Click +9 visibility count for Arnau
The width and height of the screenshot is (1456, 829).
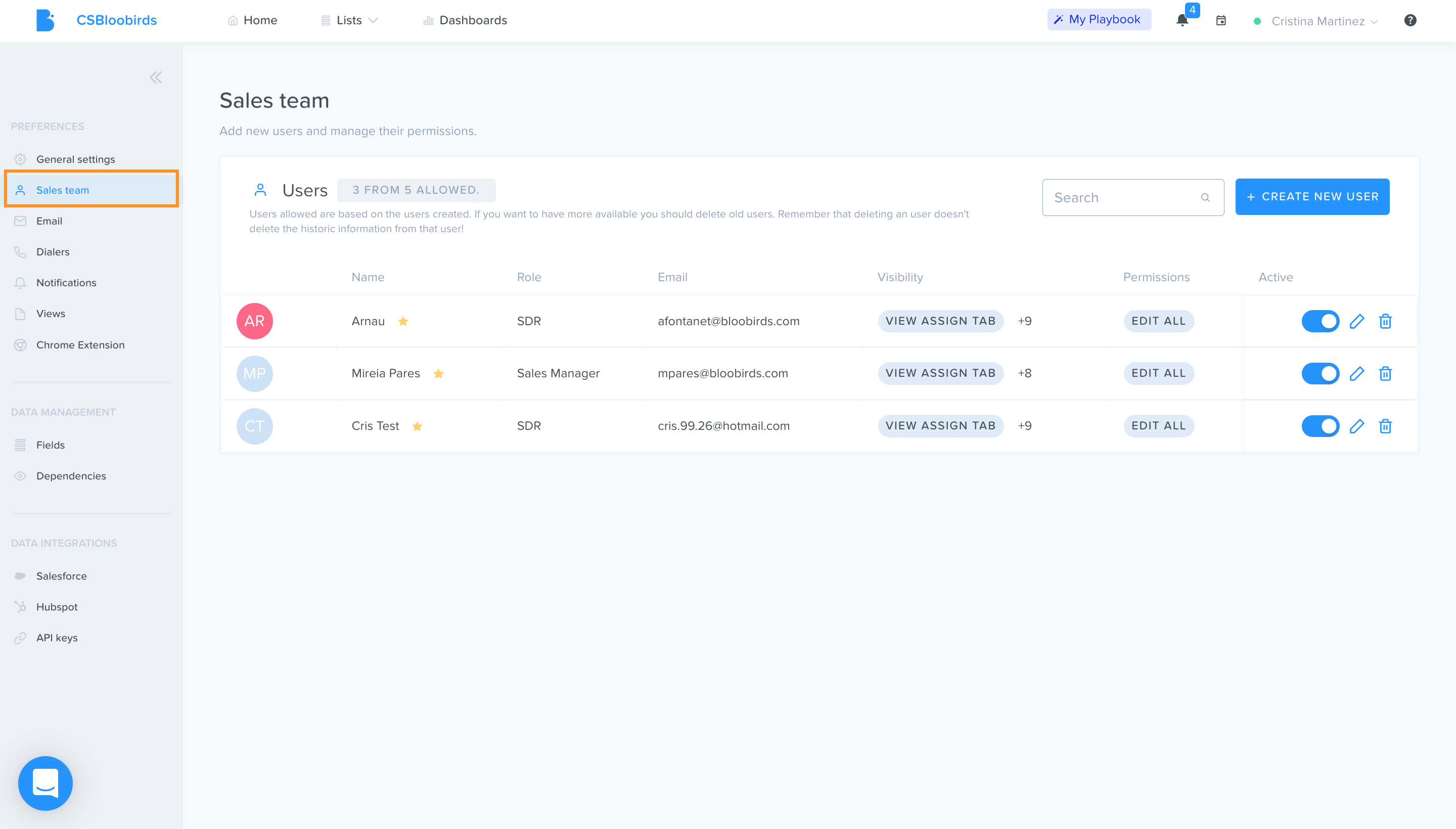(1024, 321)
